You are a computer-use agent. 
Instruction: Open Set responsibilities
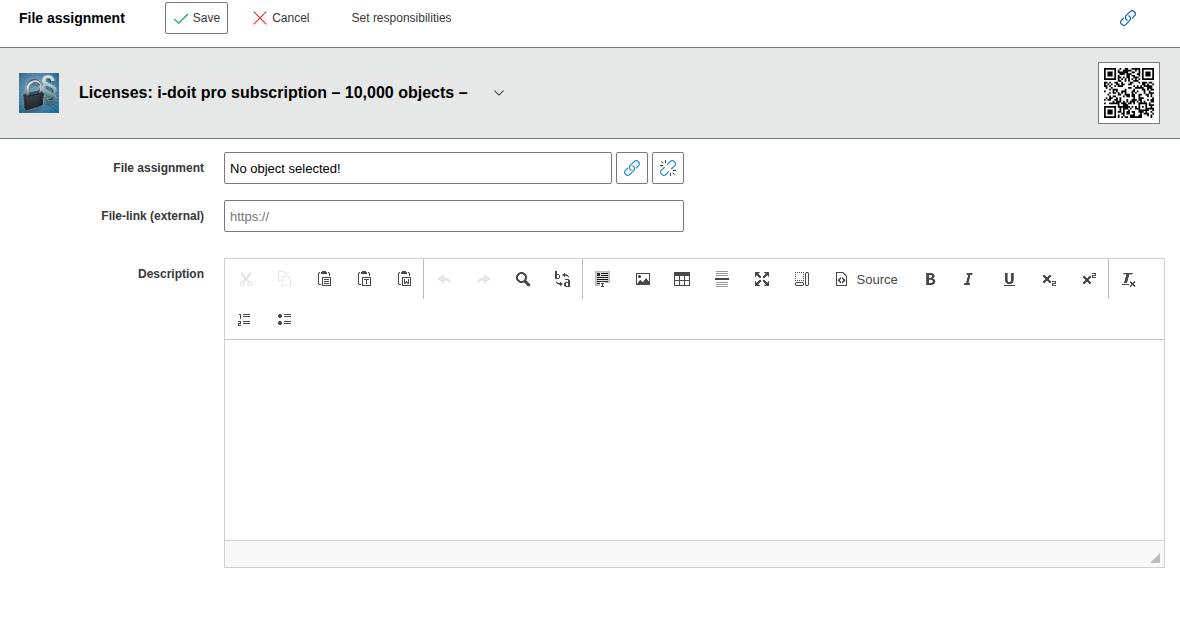pos(401,18)
